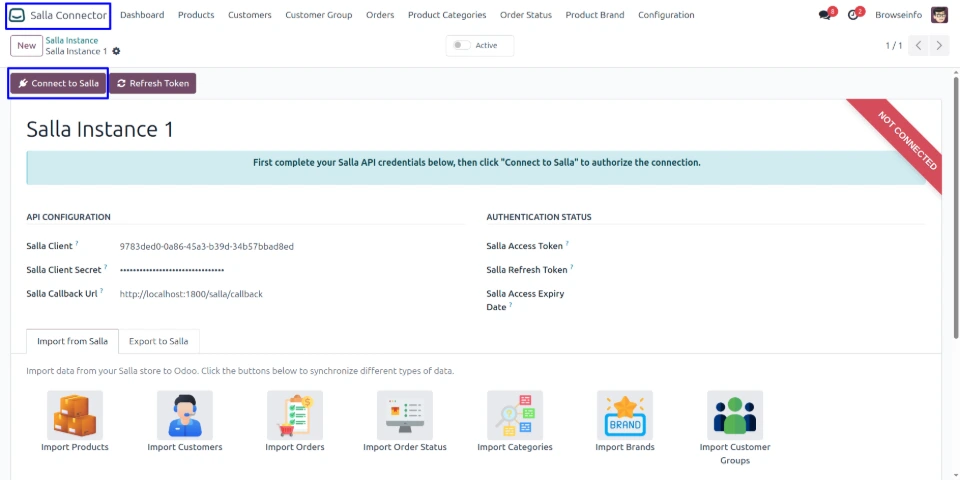
Task: Click the Import Order Status icon
Action: 405,415
